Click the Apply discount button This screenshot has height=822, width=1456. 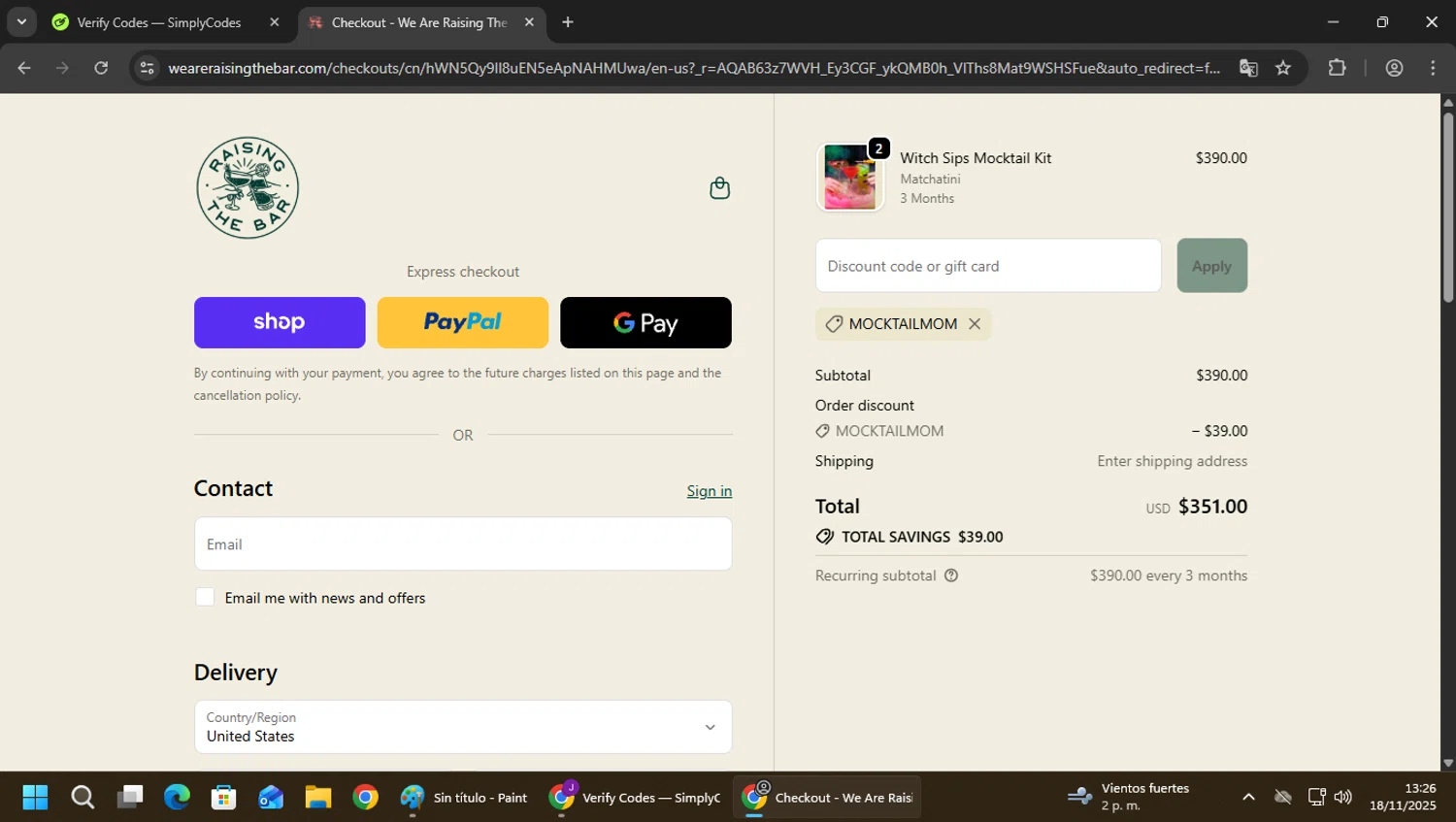(x=1211, y=266)
